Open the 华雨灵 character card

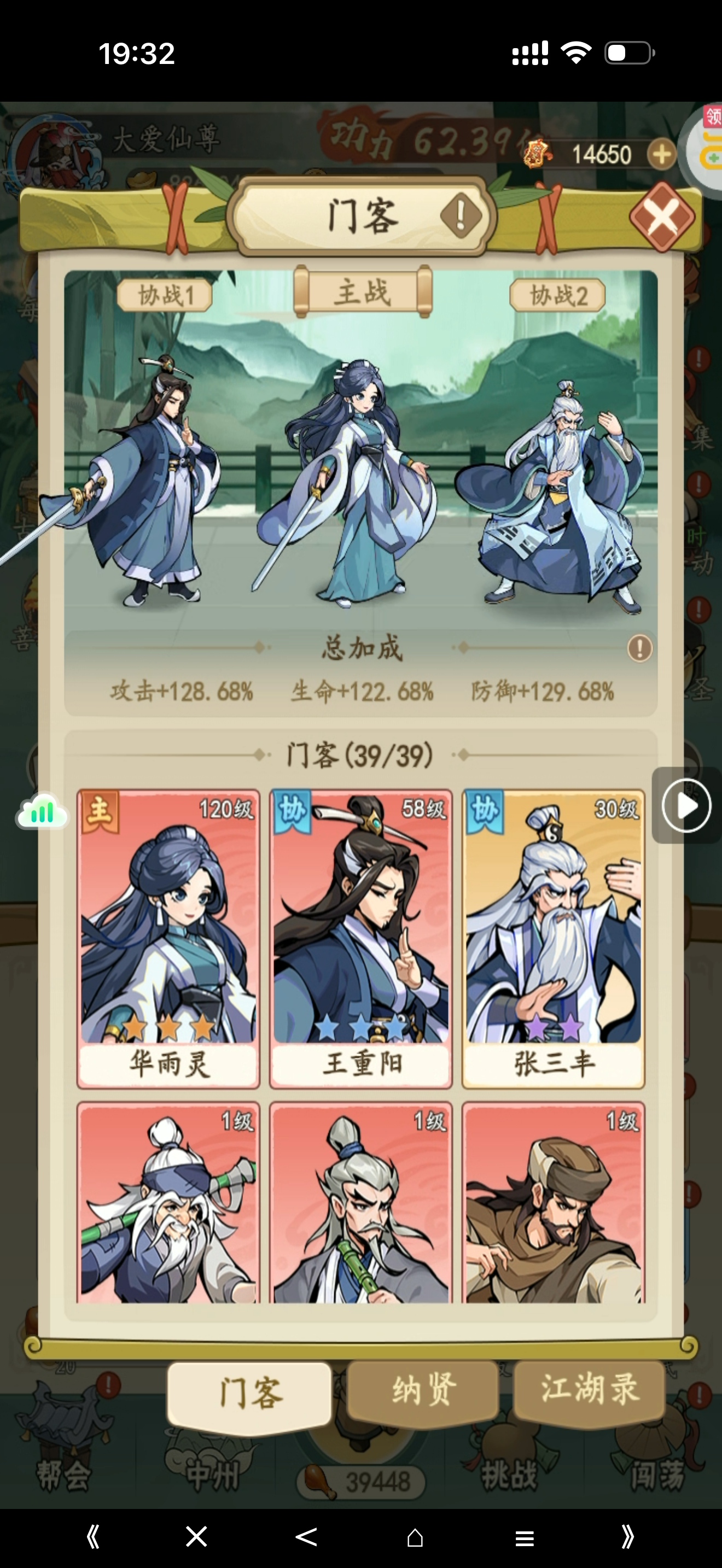click(x=168, y=939)
